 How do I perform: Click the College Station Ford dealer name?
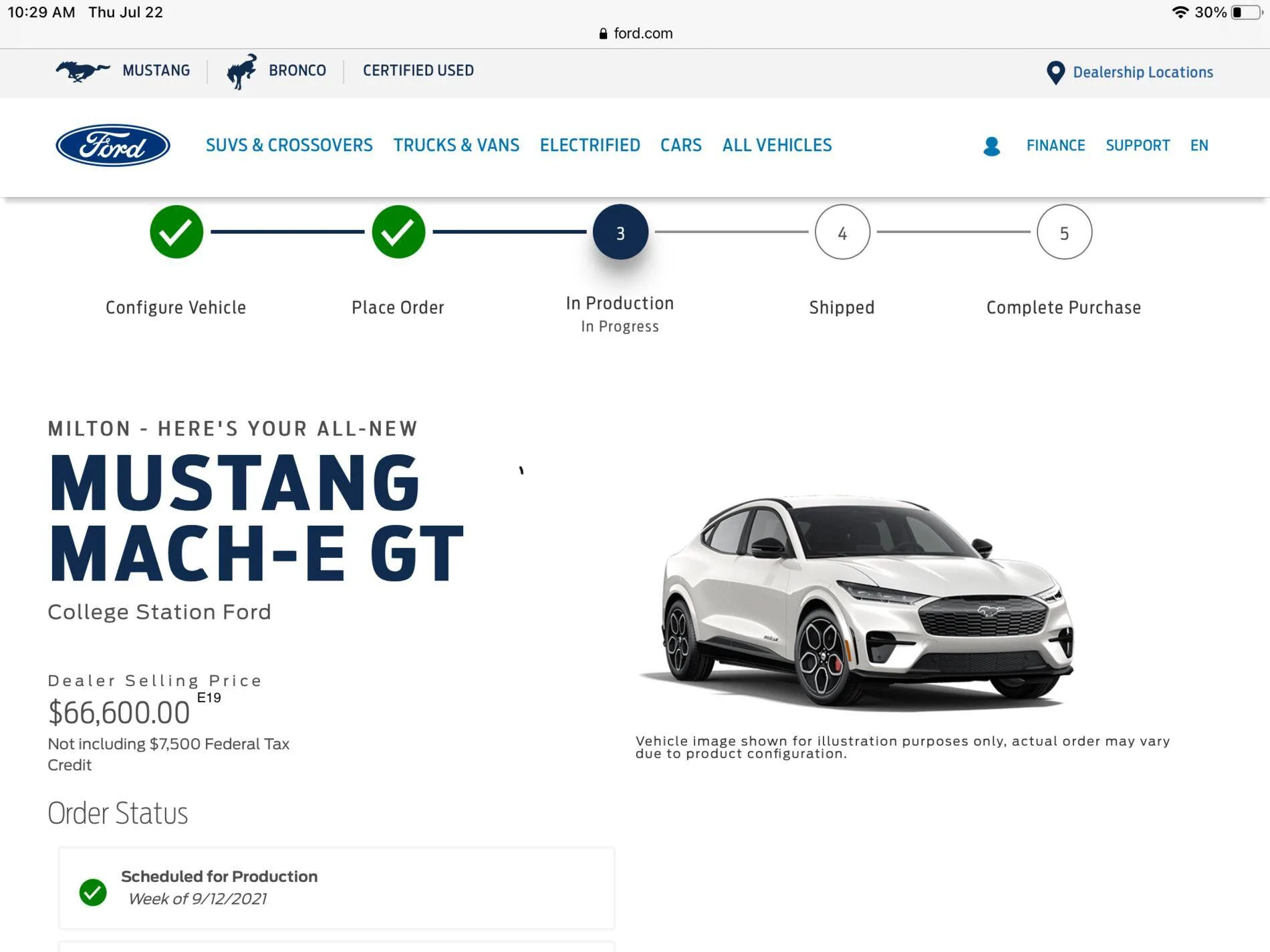(160, 612)
